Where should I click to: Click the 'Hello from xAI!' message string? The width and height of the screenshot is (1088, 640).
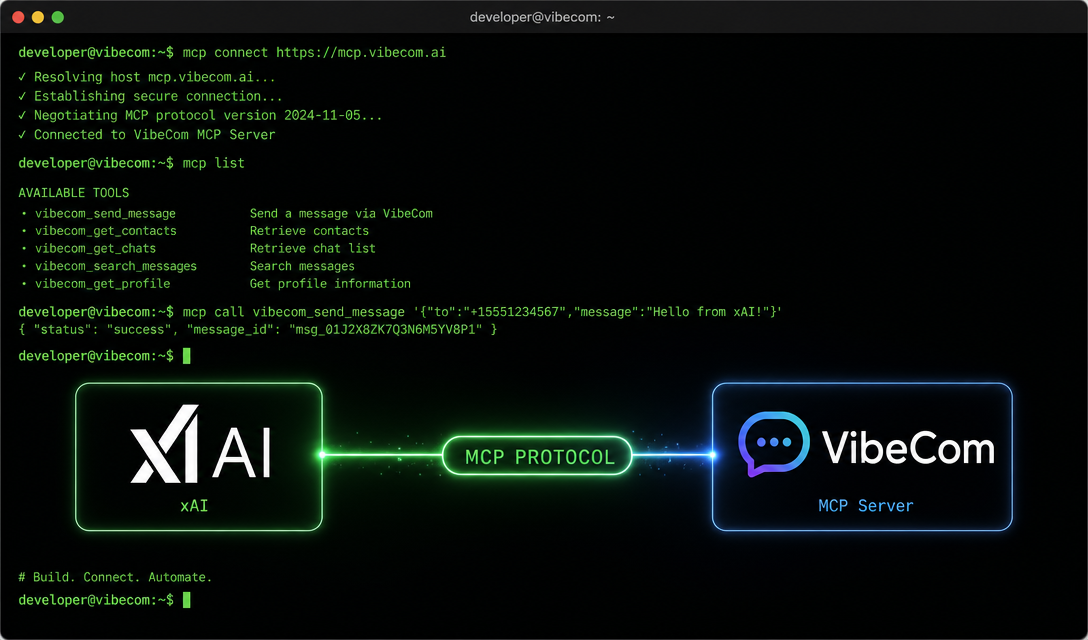(x=708, y=312)
